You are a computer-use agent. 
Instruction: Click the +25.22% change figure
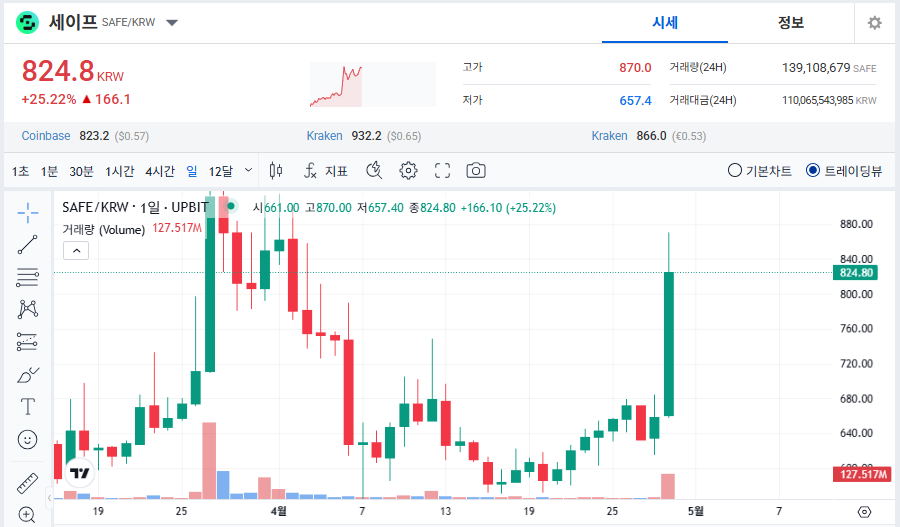[x=49, y=99]
